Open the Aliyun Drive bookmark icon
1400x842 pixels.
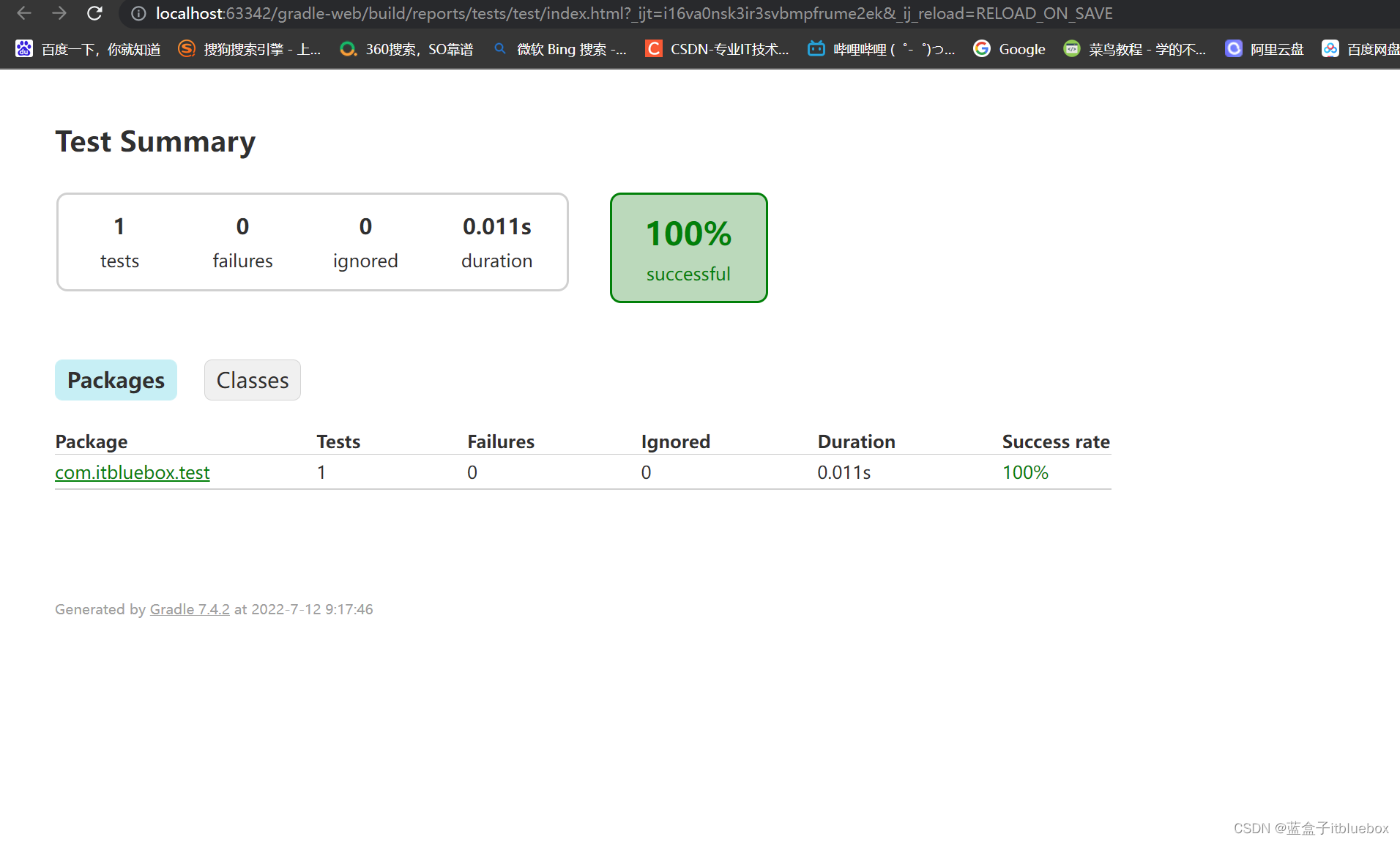pos(1234,48)
